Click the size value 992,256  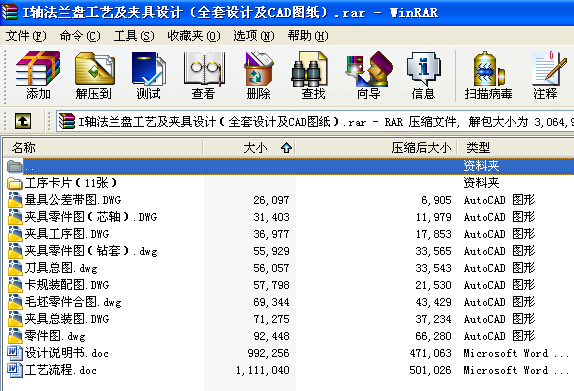pyautogui.click(x=268, y=353)
